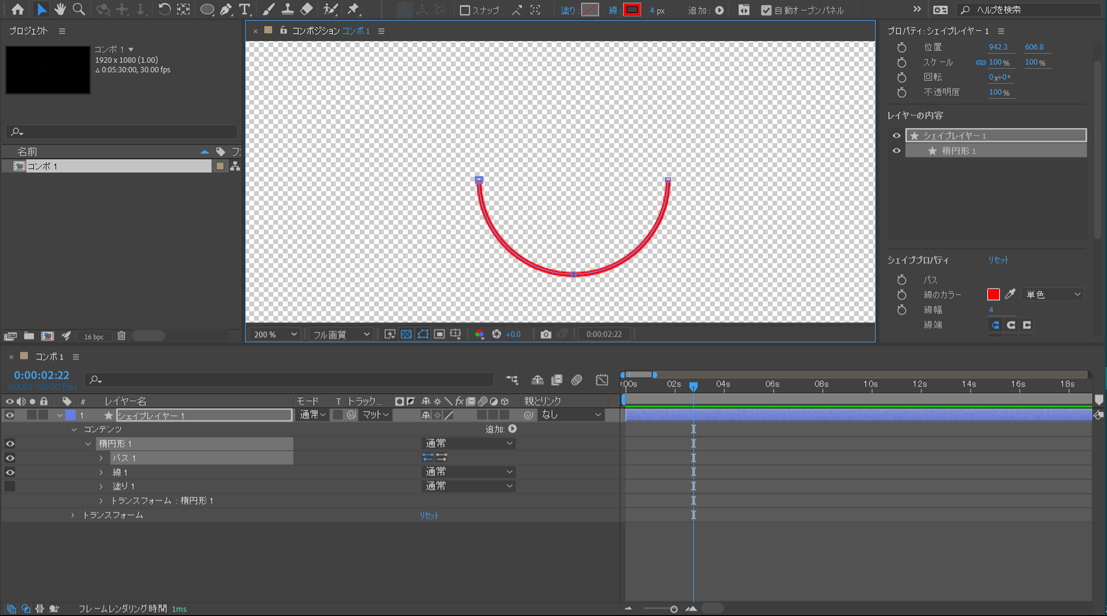The image size is (1107, 616).
Task: Open the 200% magnification dropdown
Action: point(275,334)
